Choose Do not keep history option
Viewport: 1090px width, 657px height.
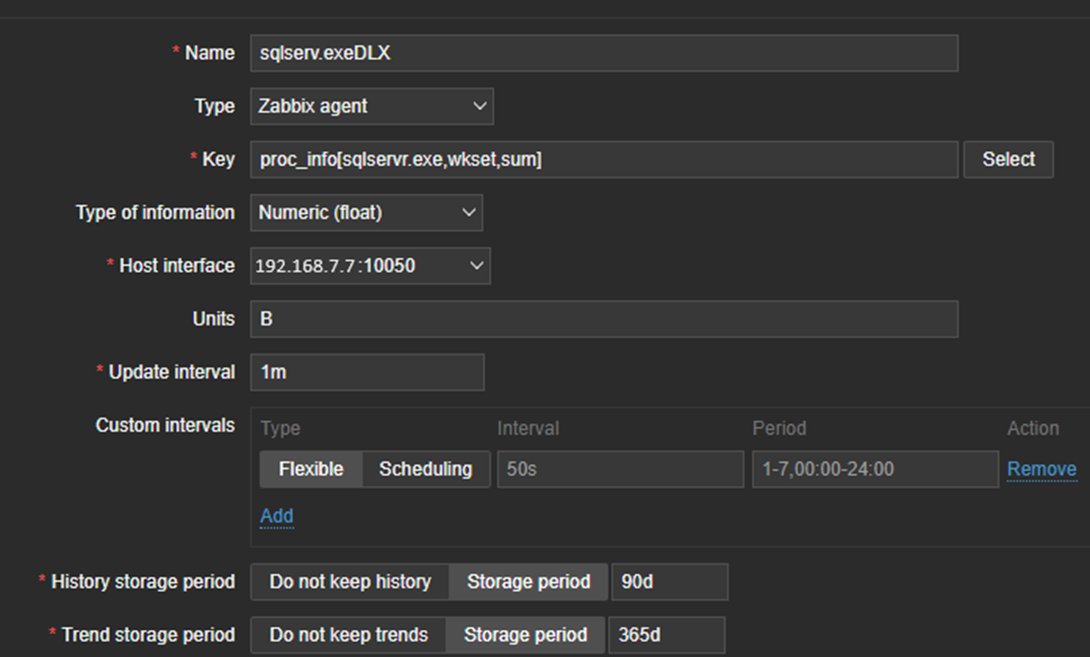(x=350, y=582)
